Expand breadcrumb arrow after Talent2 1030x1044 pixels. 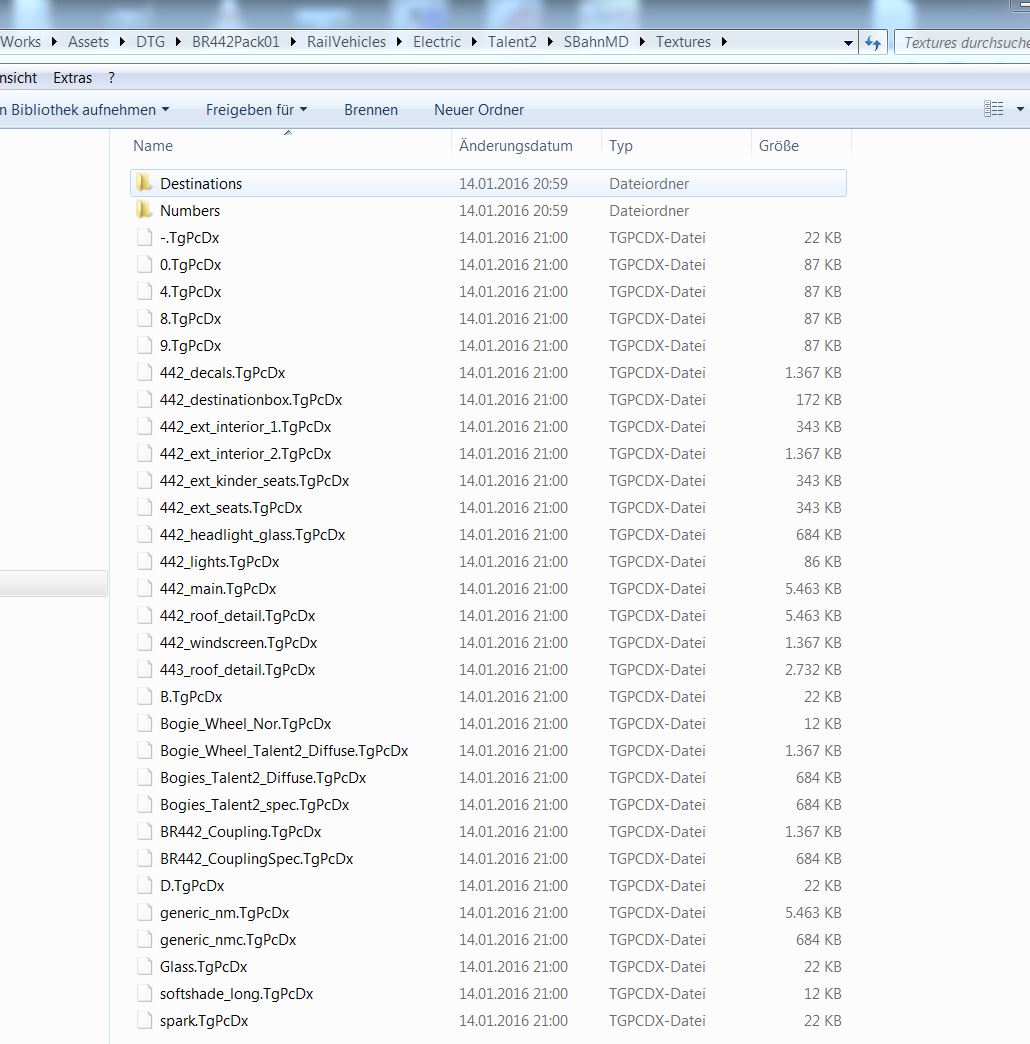coord(550,42)
